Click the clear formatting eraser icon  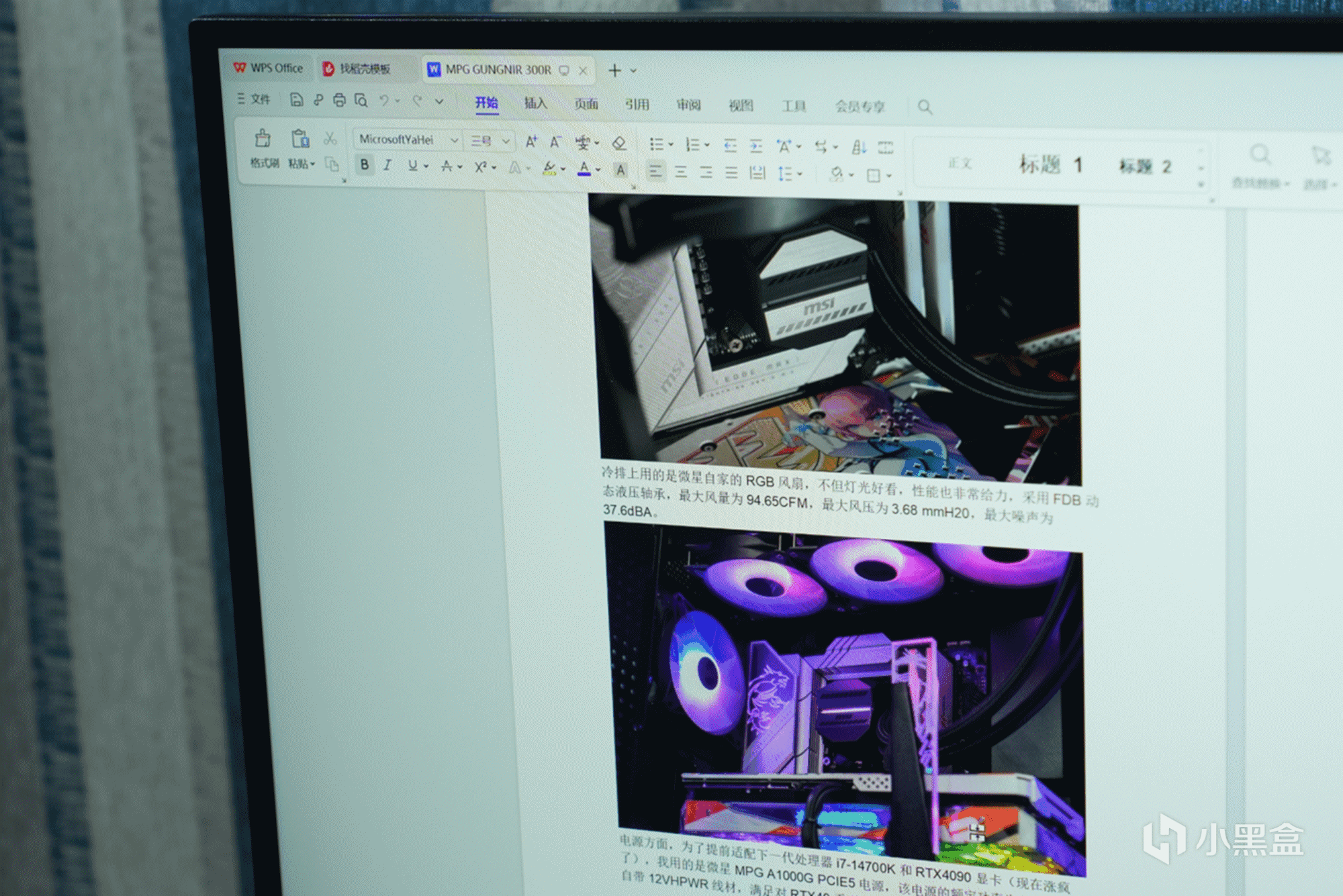point(619,143)
